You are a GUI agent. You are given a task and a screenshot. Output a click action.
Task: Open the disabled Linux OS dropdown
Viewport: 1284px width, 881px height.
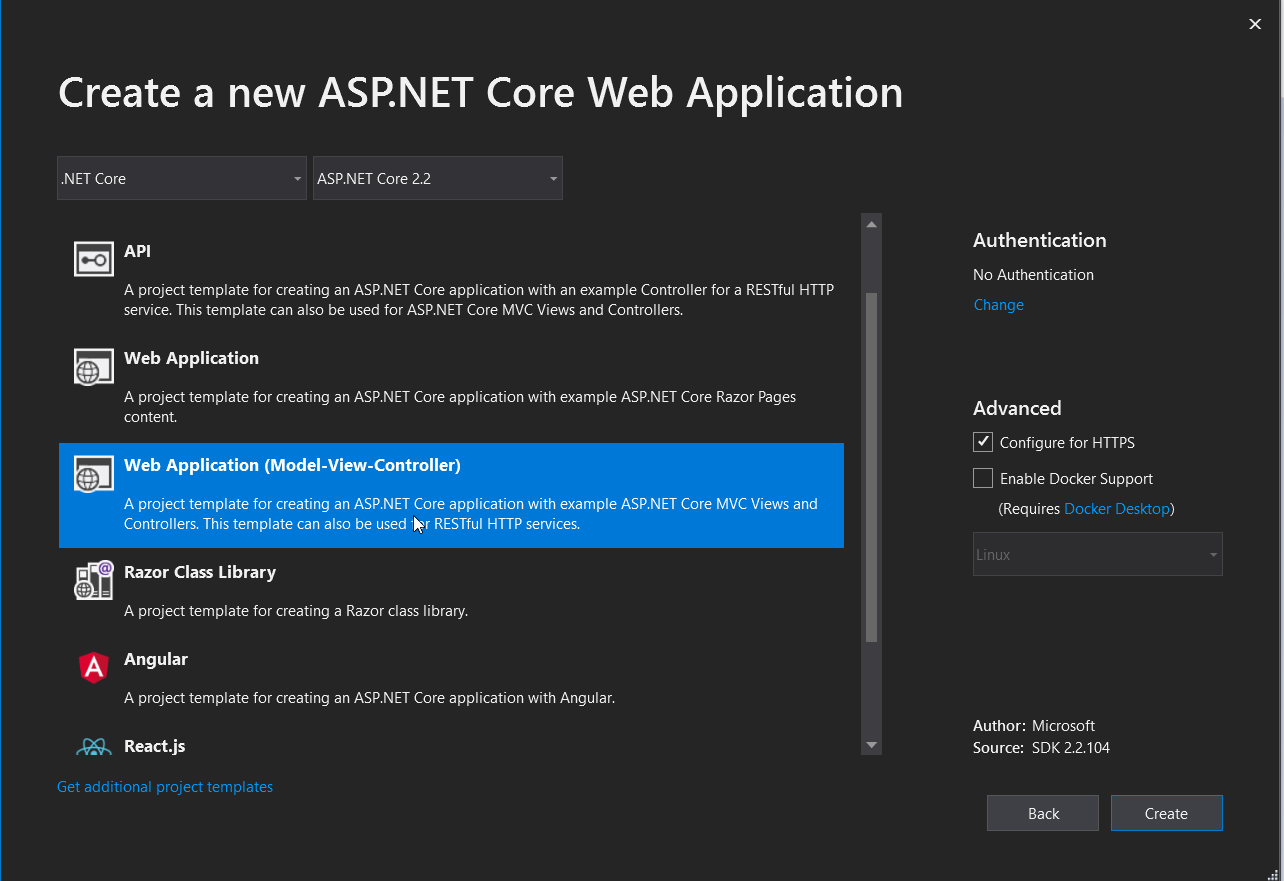pos(1097,554)
